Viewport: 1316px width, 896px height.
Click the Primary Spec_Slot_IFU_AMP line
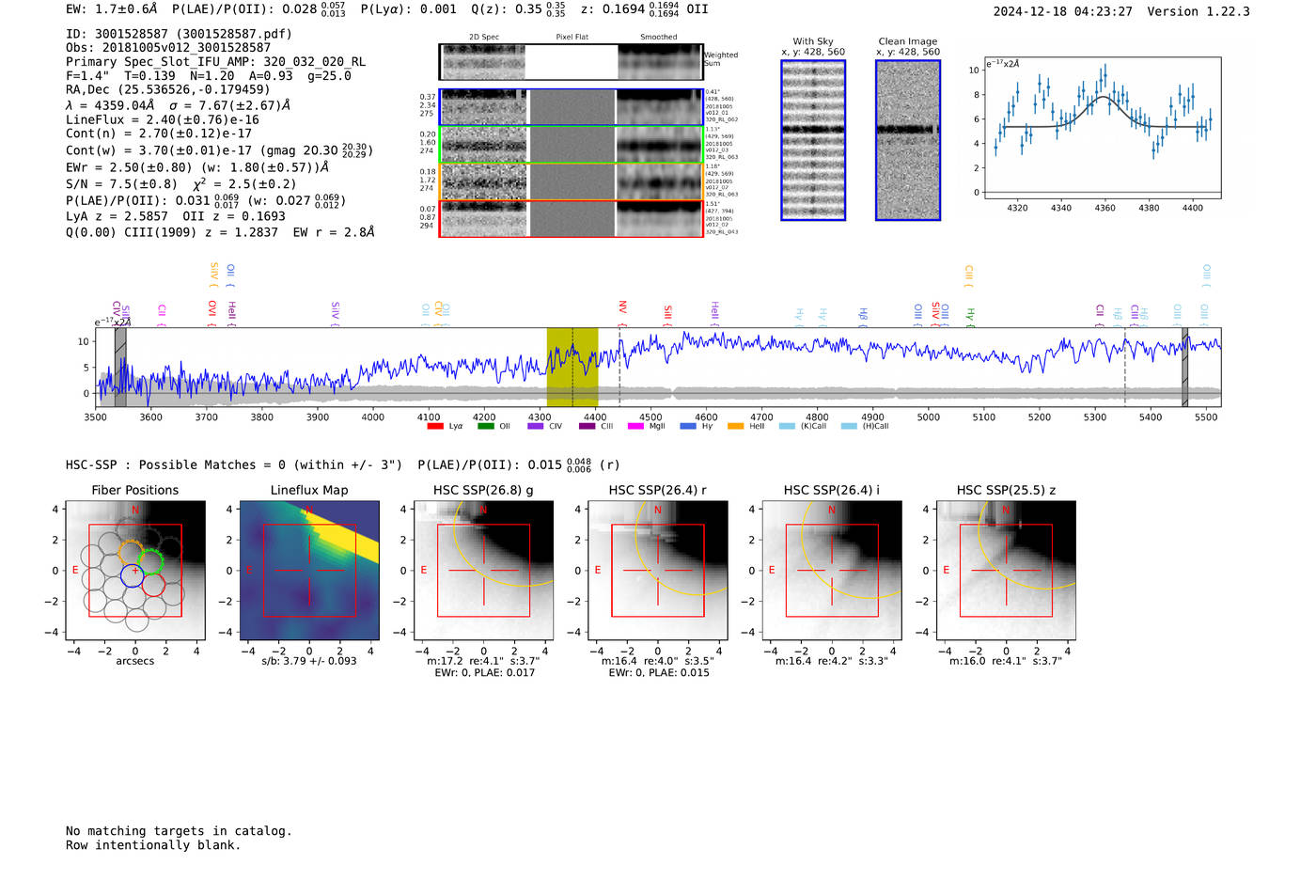coord(216,62)
